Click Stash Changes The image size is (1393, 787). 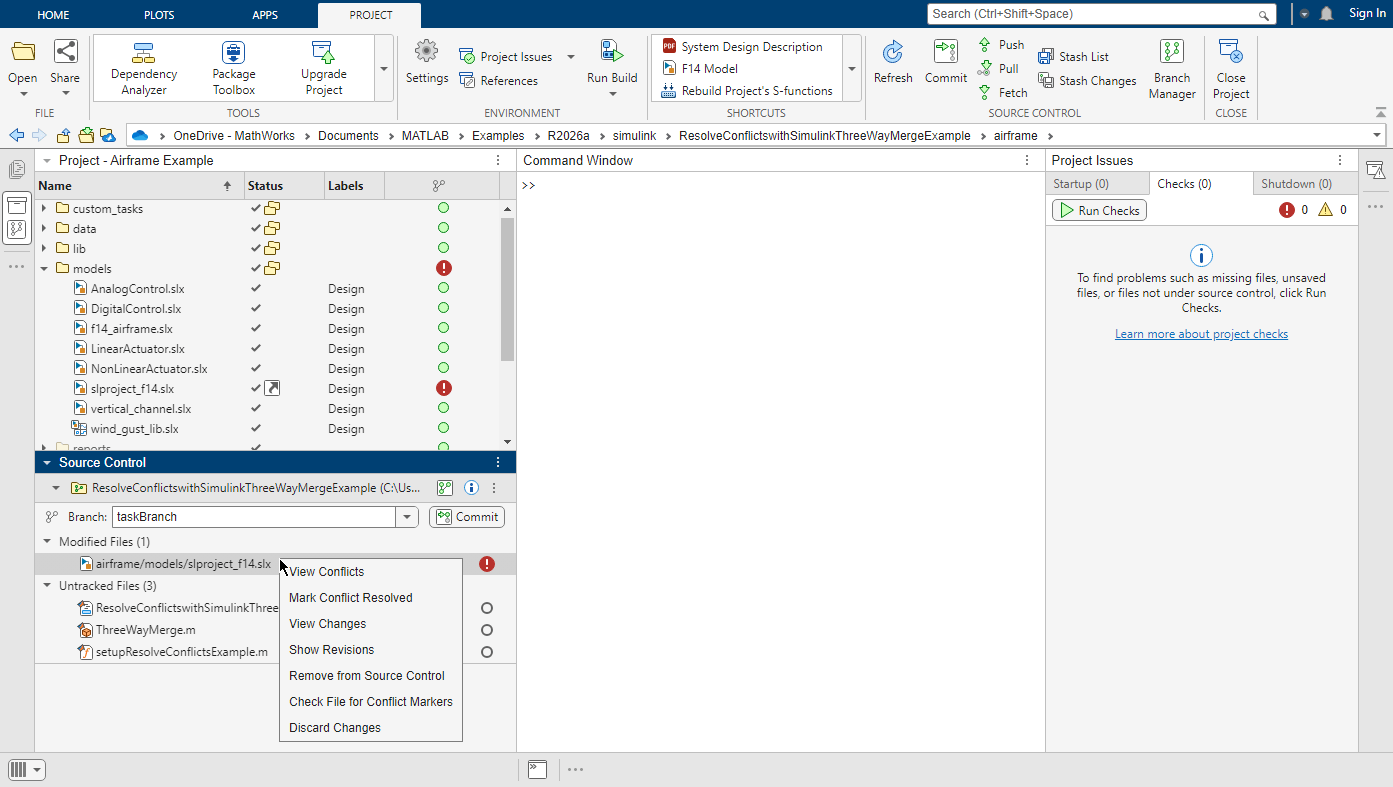1087,81
